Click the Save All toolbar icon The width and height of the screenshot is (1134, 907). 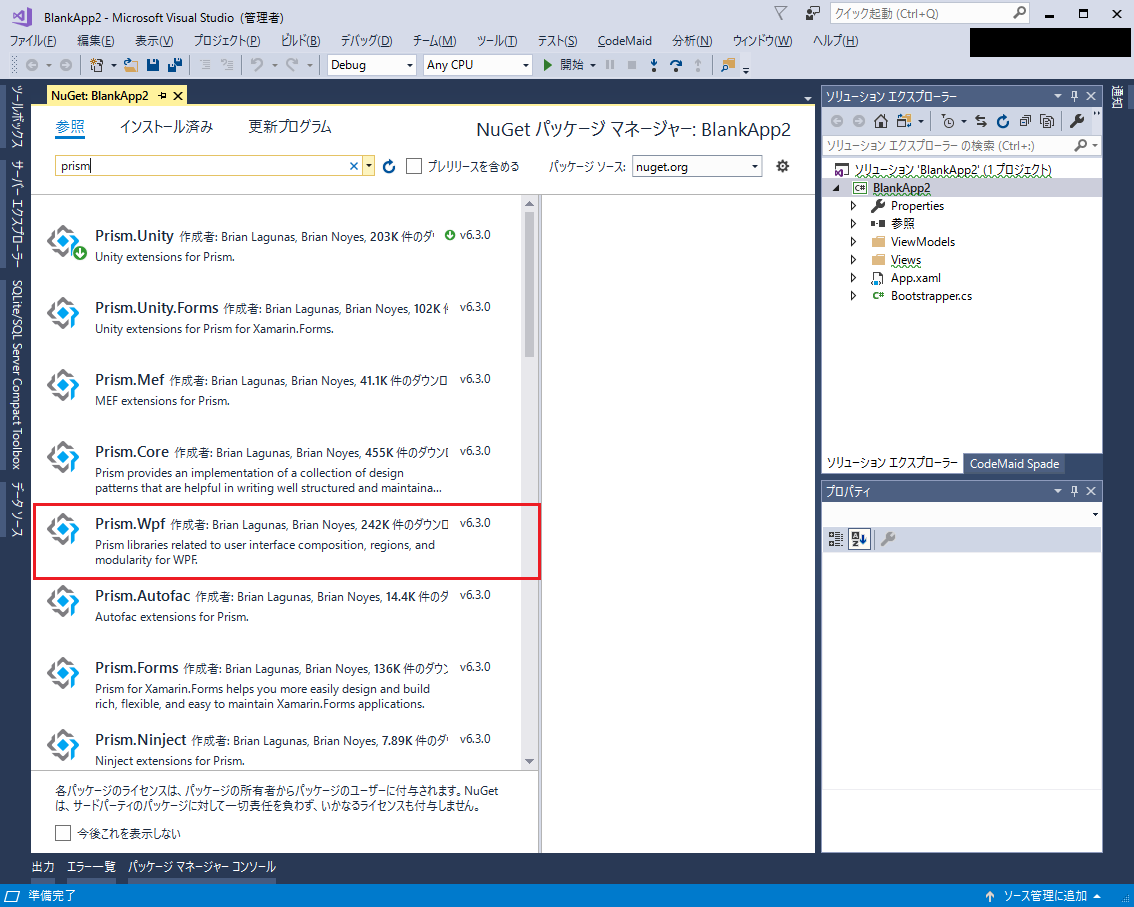174,65
